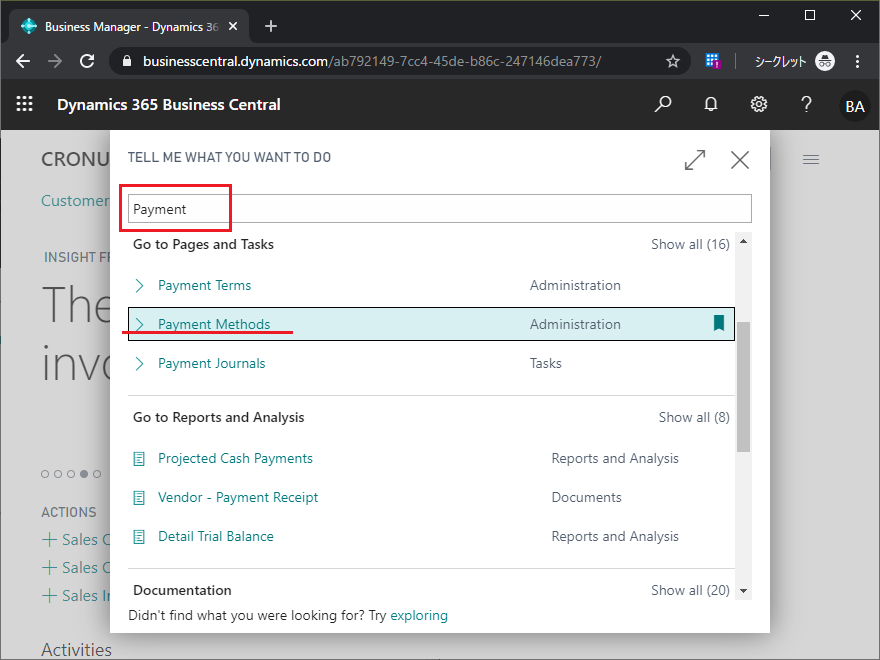Click the Documentation section heading
This screenshot has width=880, height=660.
click(182, 590)
